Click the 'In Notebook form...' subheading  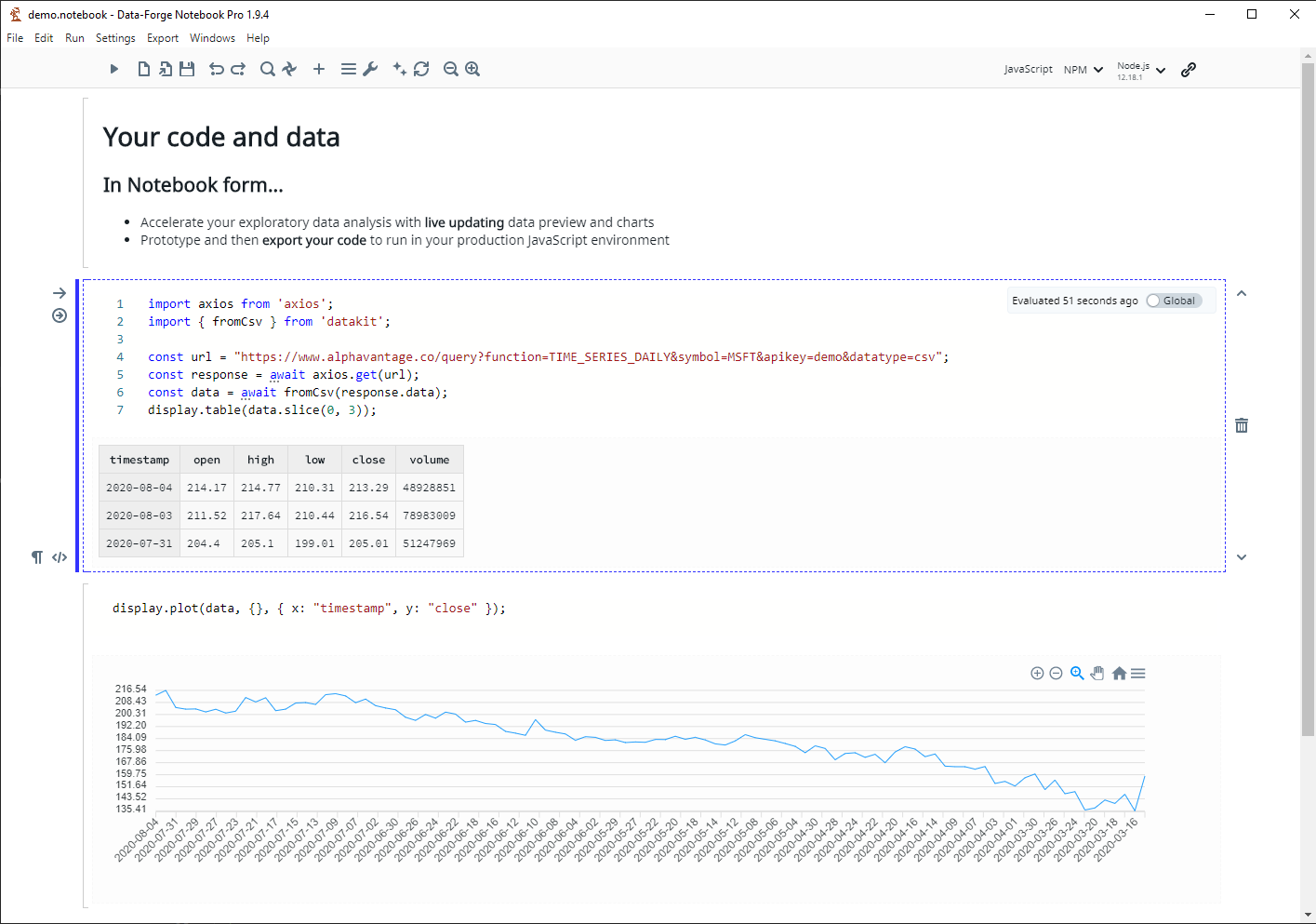click(193, 185)
